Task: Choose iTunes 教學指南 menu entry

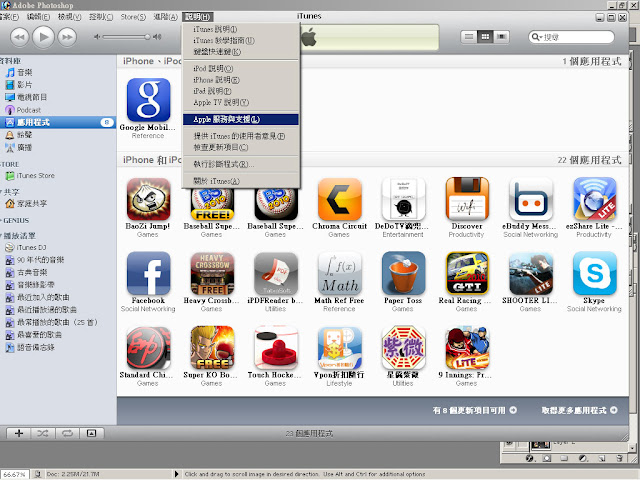Action: click(x=241, y=41)
